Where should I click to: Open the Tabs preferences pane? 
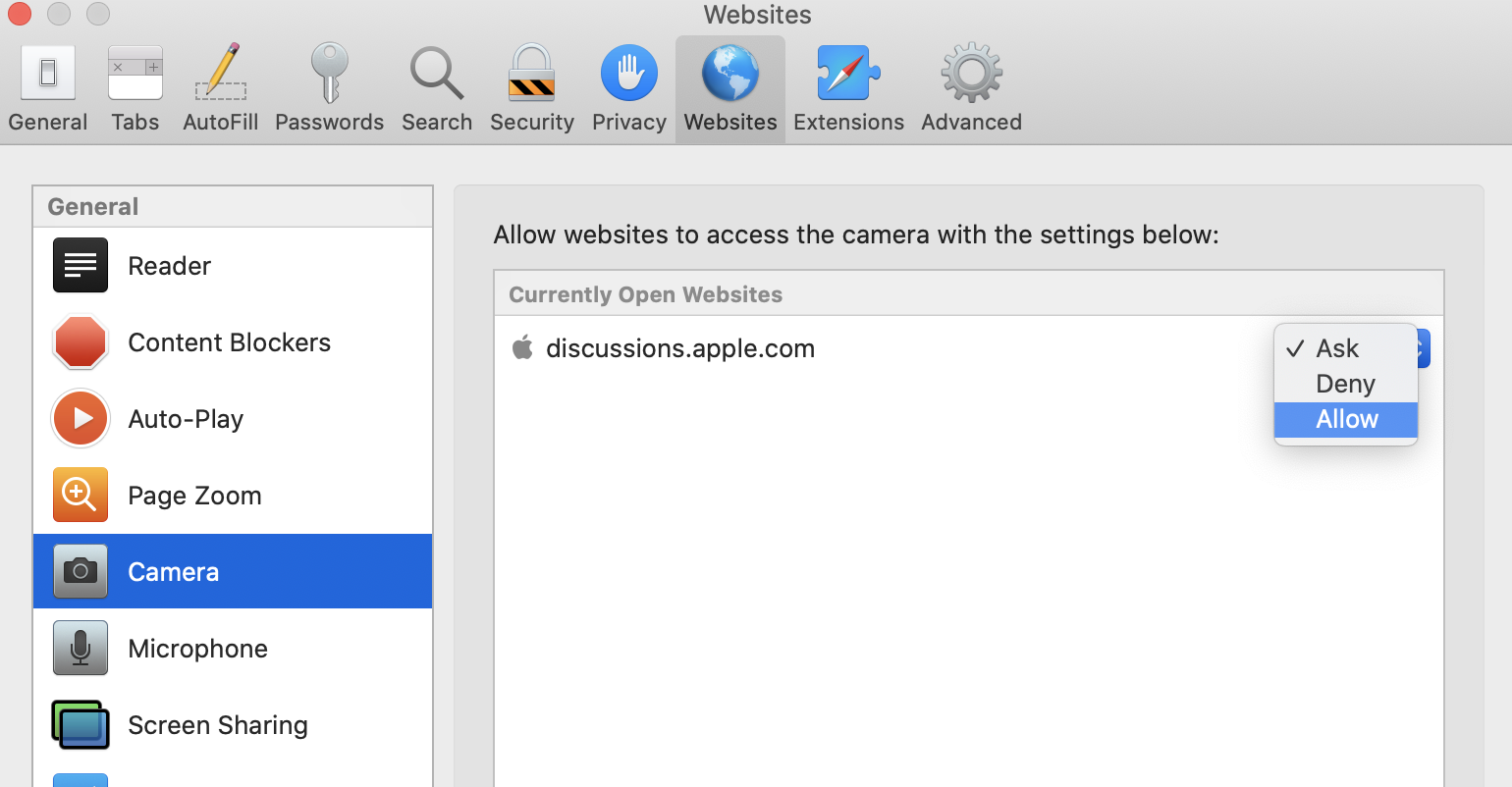point(135,90)
